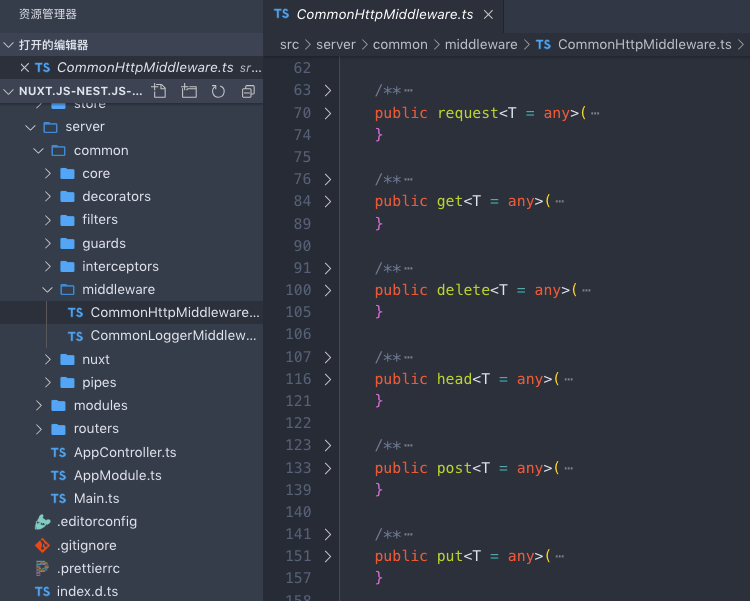Close CommonHttpMiddleware.ts in open editors list
The width and height of the screenshot is (750, 601).
(24, 67)
